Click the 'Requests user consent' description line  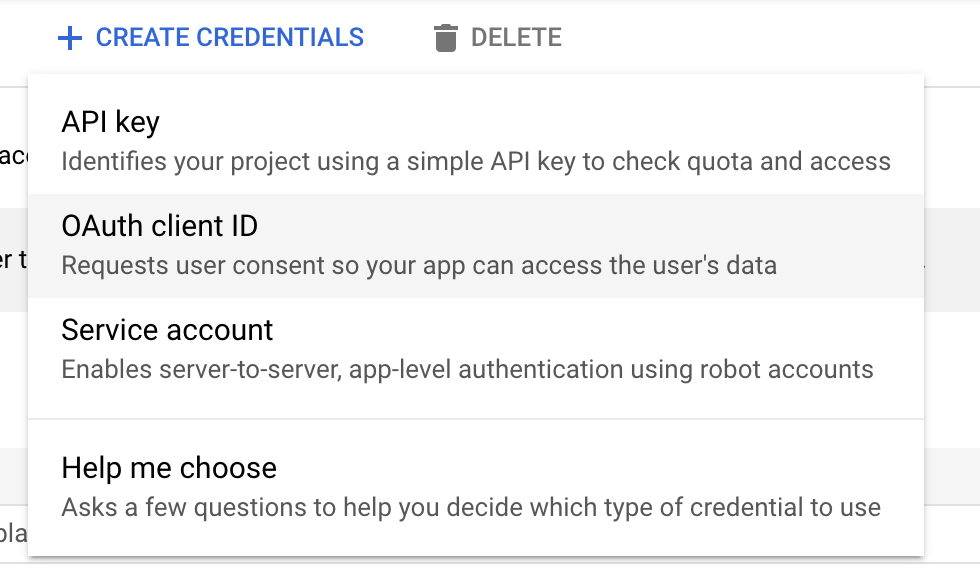(x=419, y=266)
